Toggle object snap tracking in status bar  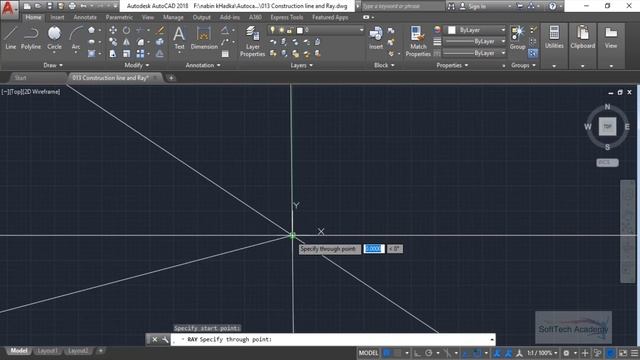coord(465,353)
